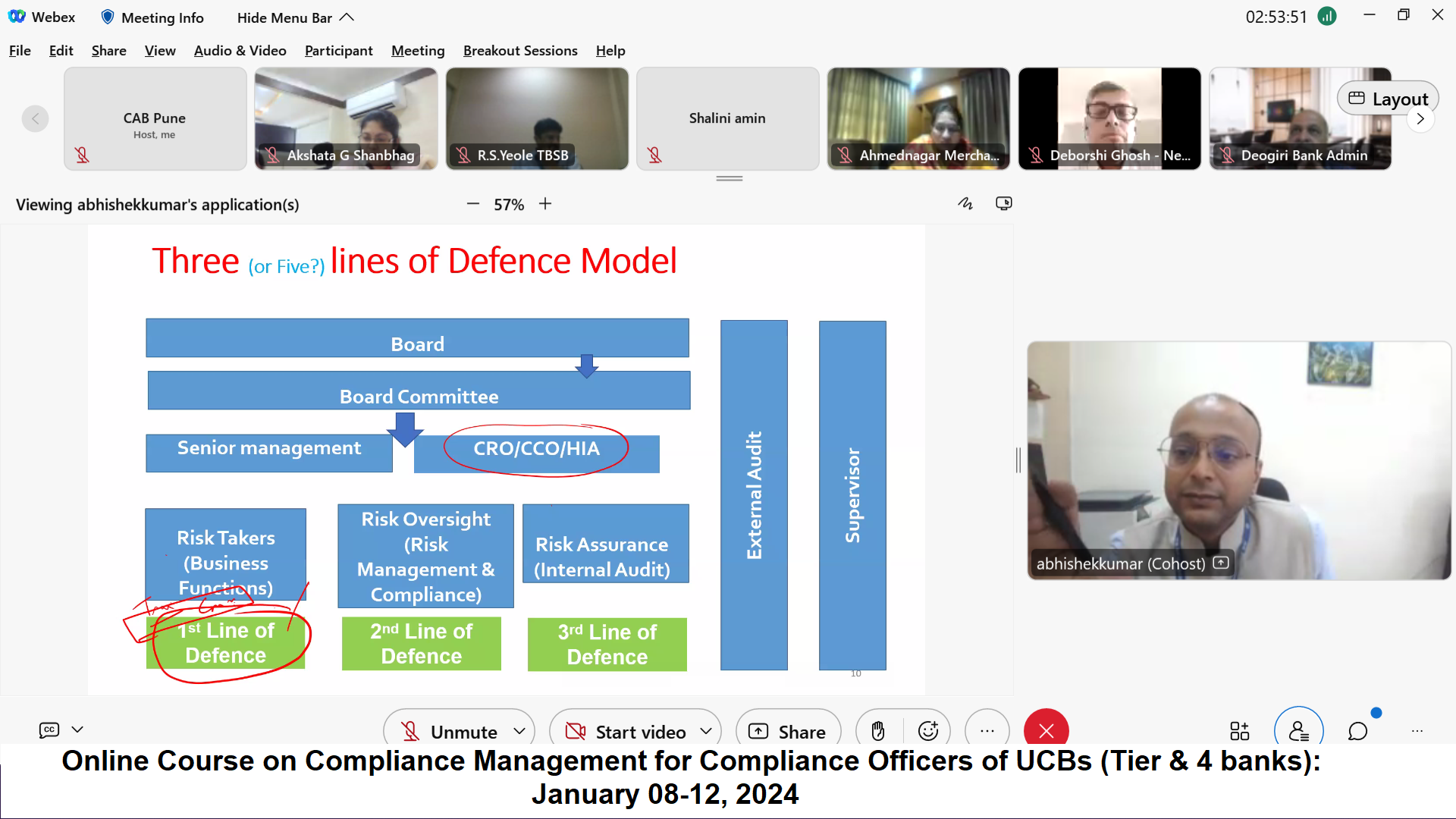This screenshot has height=819, width=1456.
Task: Click the more options ellipsis button
Action: point(987,731)
